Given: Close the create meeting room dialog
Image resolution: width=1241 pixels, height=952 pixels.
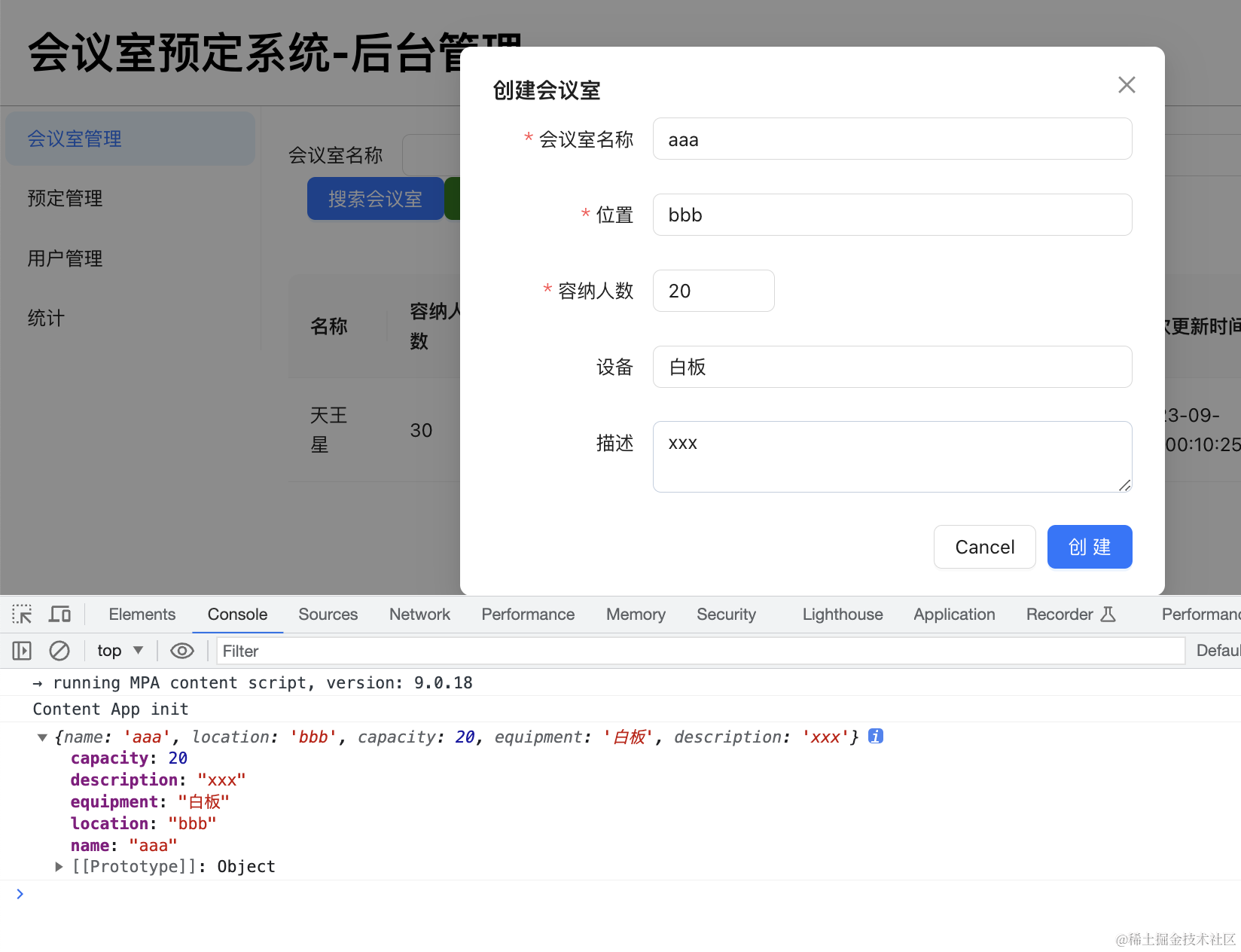Looking at the screenshot, I should 1127,85.
